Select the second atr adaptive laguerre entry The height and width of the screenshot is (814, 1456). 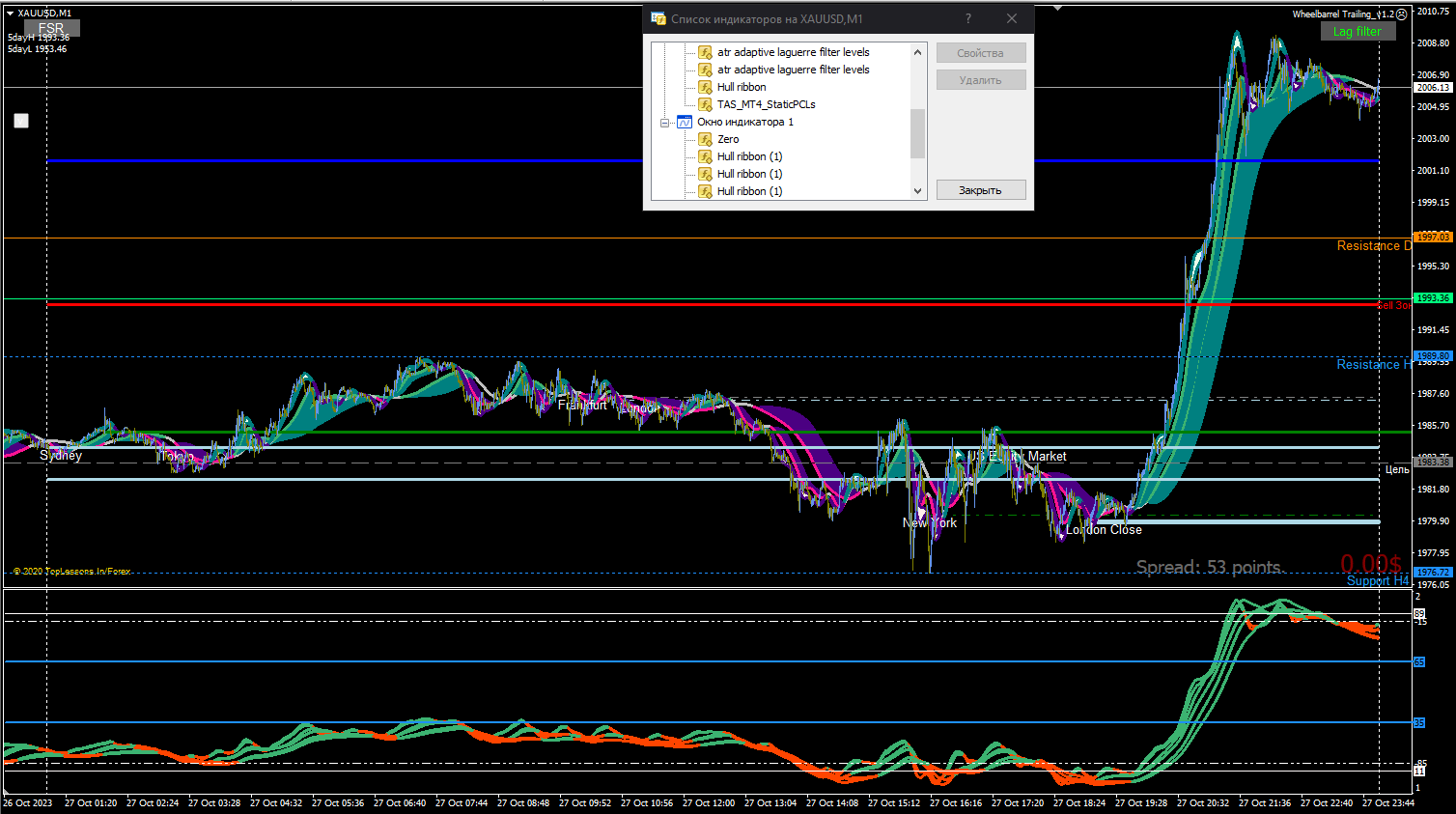tap(793, 70)
